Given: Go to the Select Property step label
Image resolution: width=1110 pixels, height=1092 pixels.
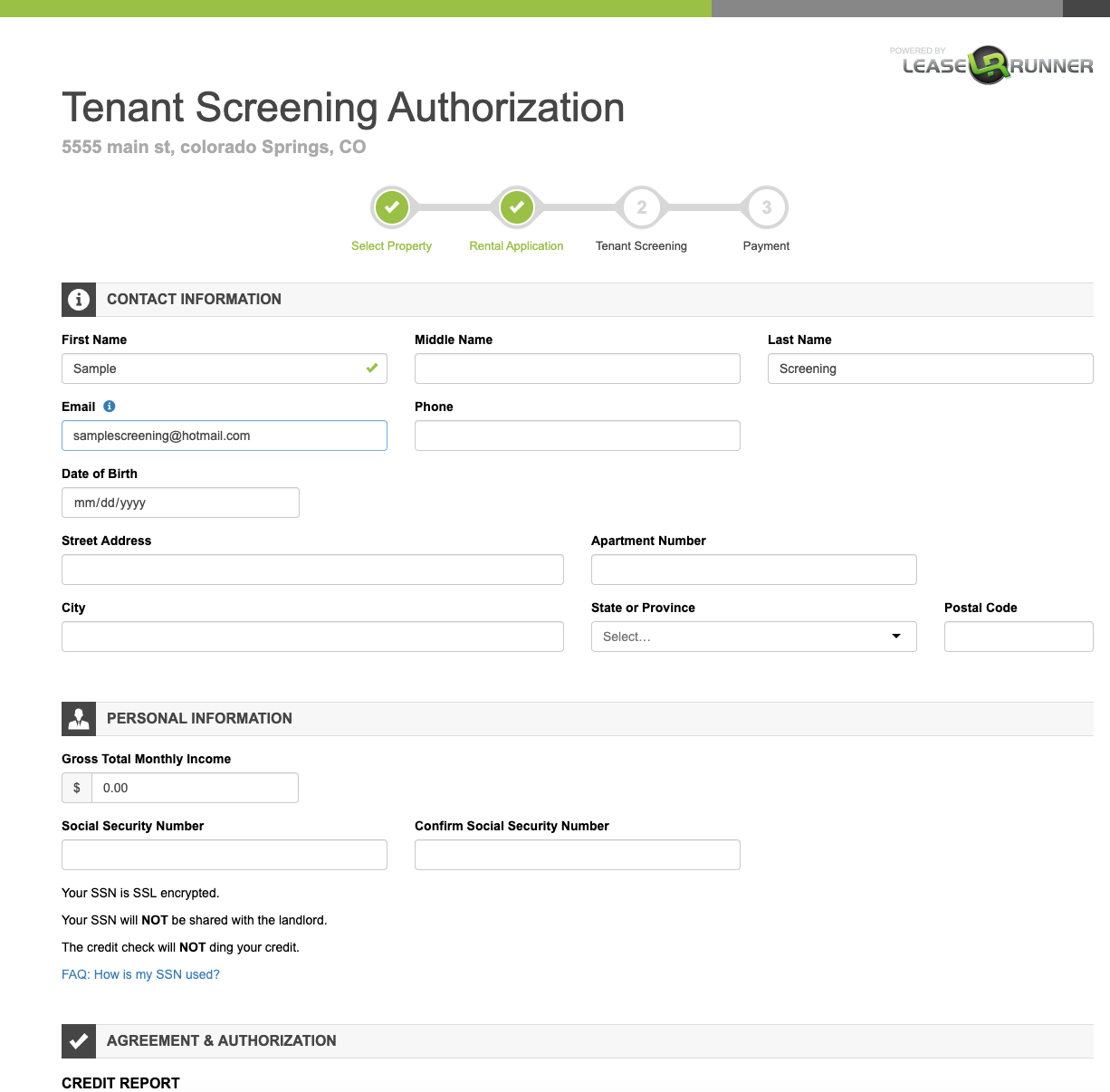Looking at the screenshot, I should pos(391,246).
